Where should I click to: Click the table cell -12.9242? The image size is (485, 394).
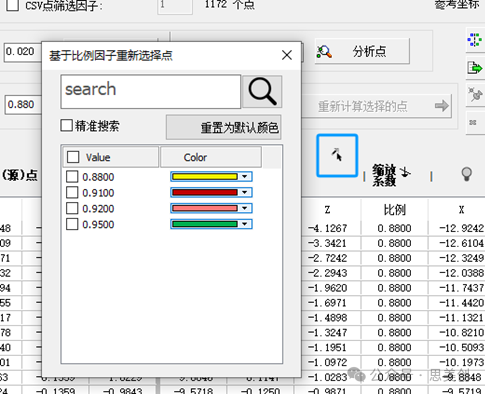point(461,228)
